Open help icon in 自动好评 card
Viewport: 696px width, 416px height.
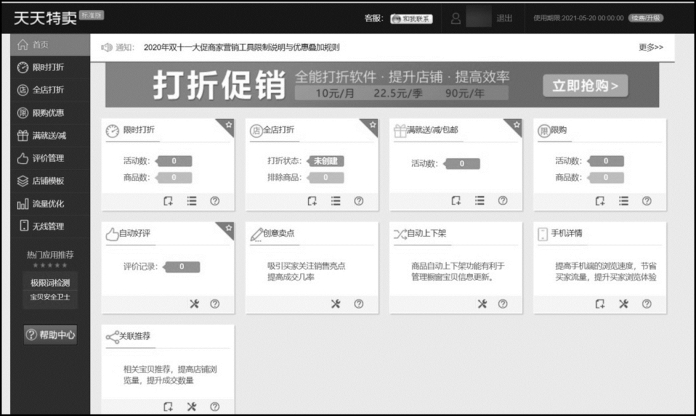click(x=215, y=304)
